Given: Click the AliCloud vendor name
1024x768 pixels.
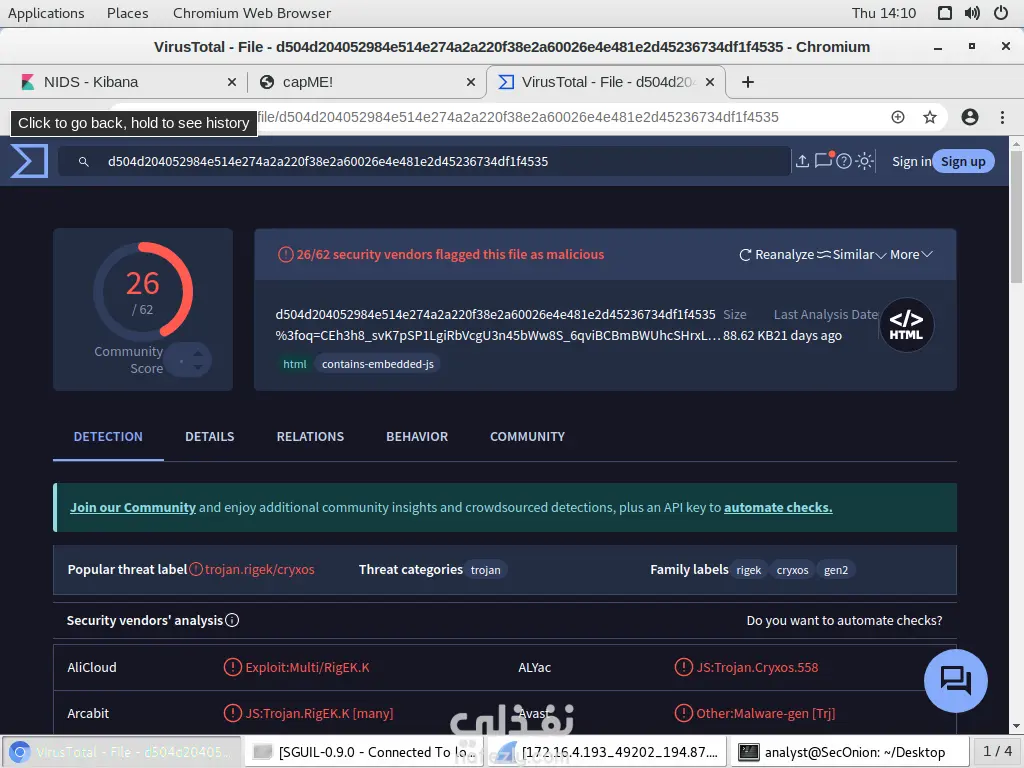Looking at the screenshot, I should 92,667.
